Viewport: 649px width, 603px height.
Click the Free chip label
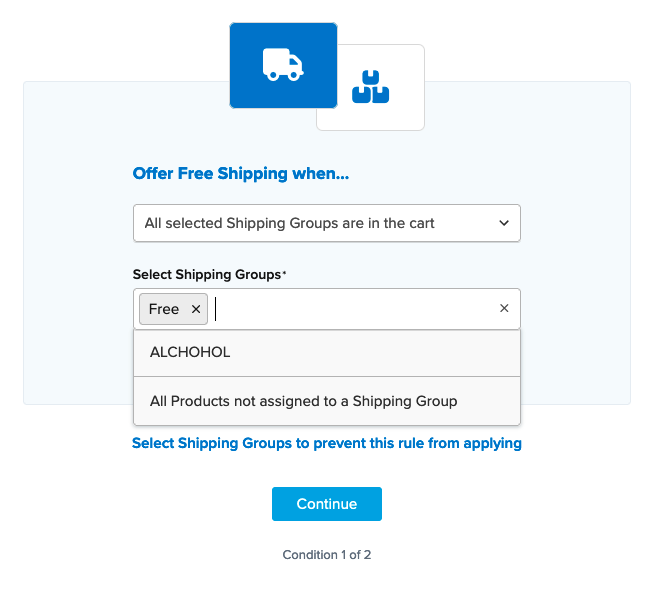coord(164,309)
